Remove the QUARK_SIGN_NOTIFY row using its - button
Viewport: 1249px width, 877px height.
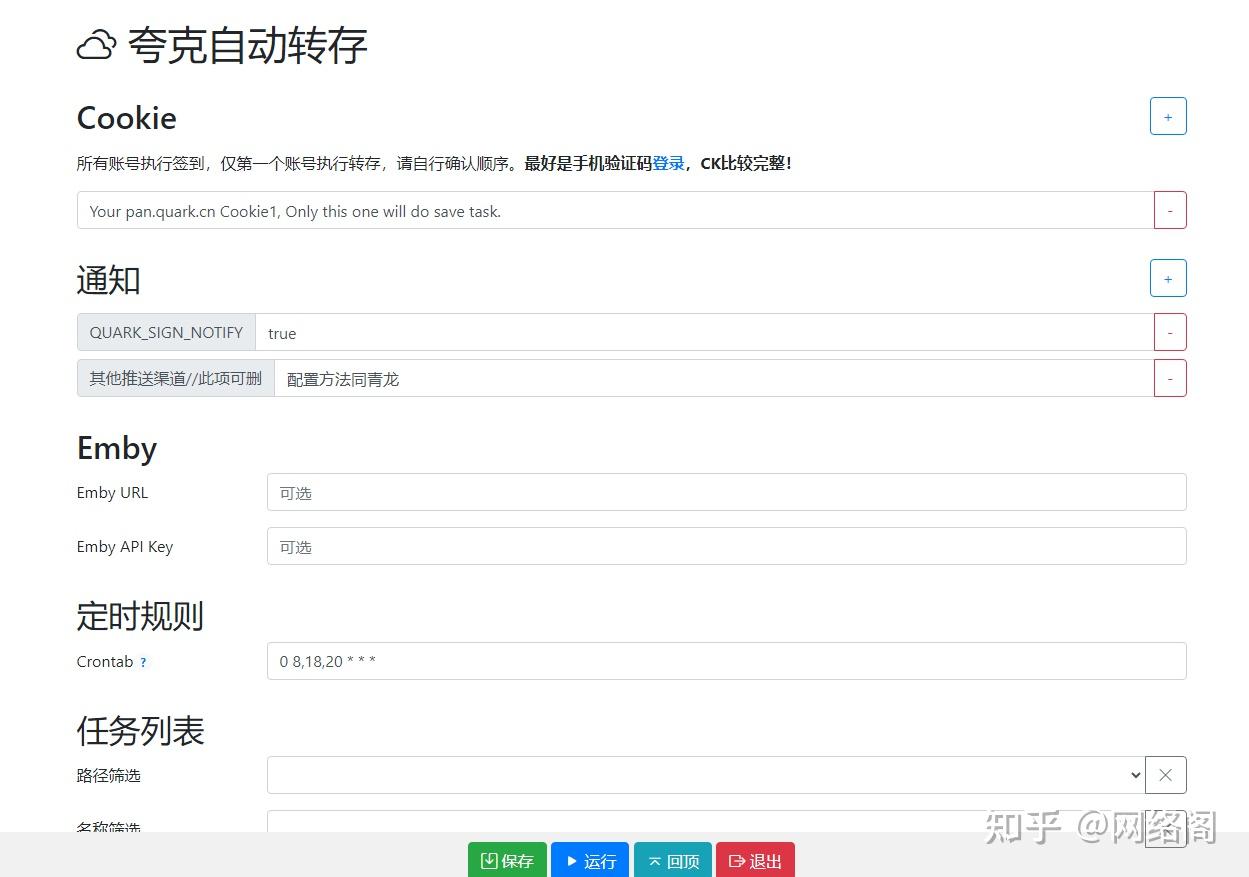click(1170, 331)
